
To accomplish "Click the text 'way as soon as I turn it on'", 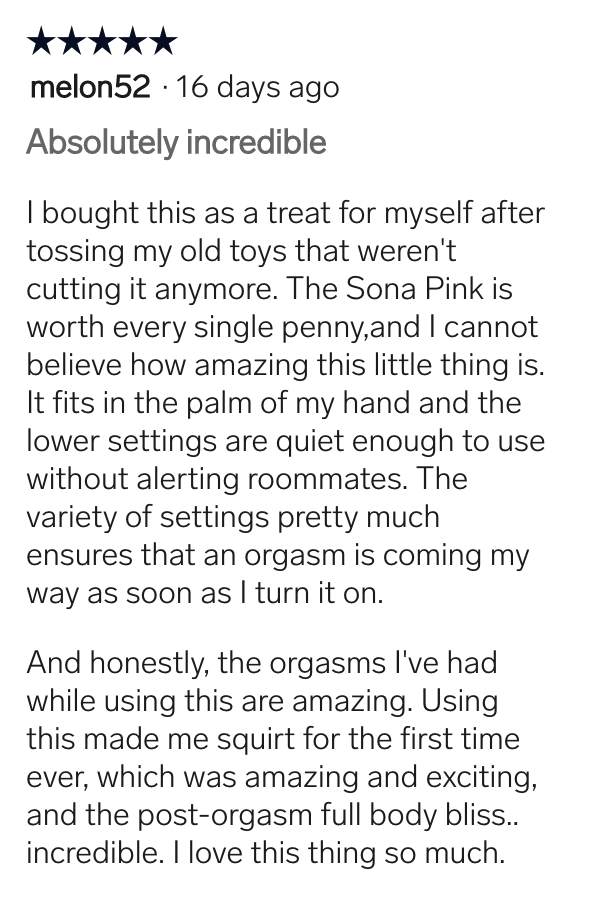I will (x=204, y=593).
